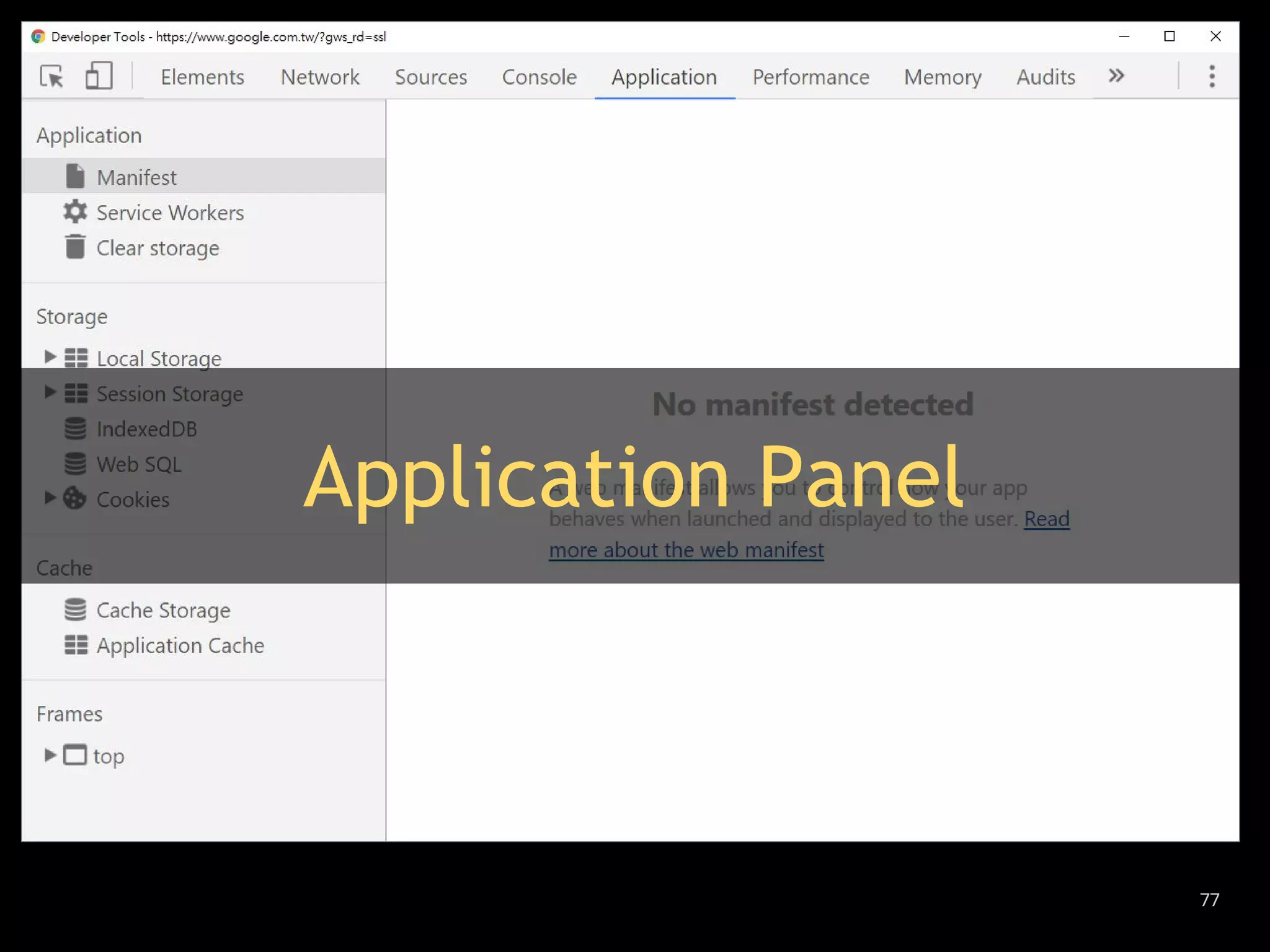Click the Chrome logo in the title bar

click(38, 37)
